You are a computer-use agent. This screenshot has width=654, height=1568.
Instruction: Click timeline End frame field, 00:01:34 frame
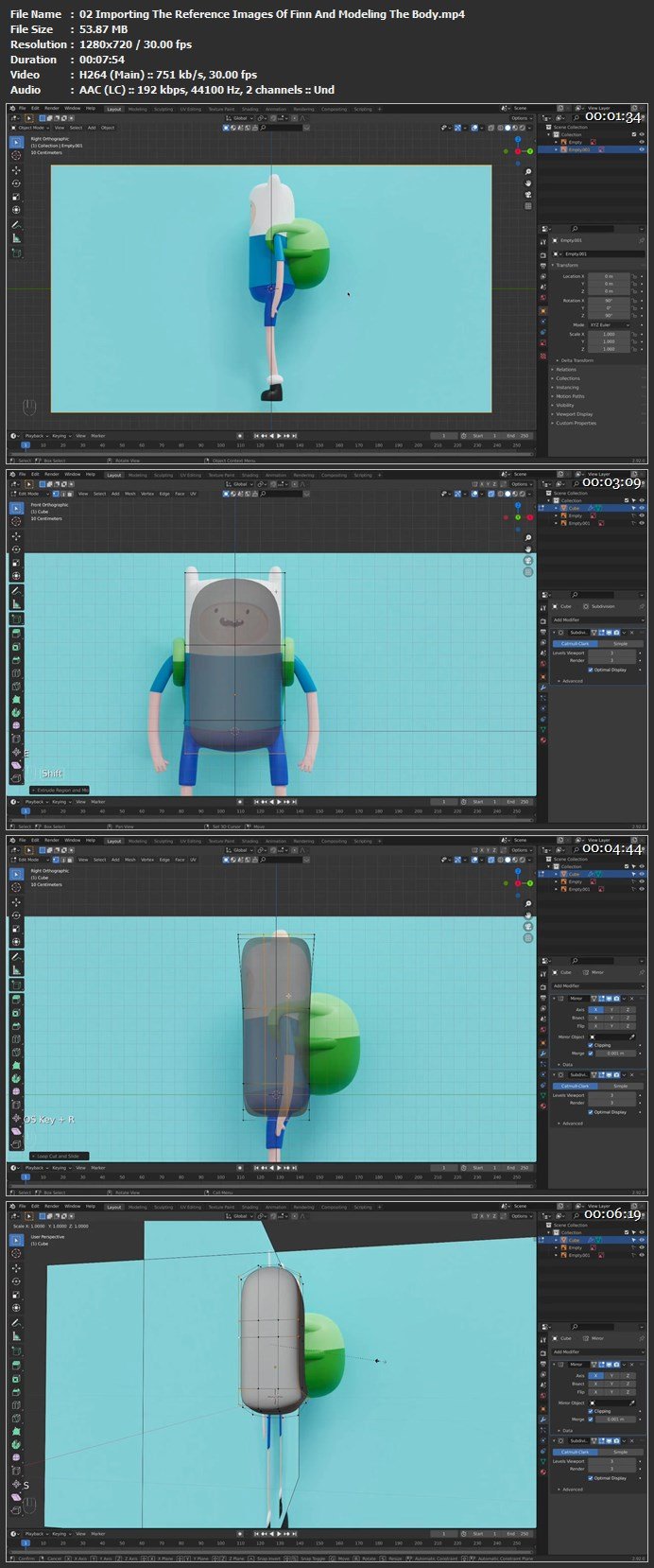pos(518,436)
